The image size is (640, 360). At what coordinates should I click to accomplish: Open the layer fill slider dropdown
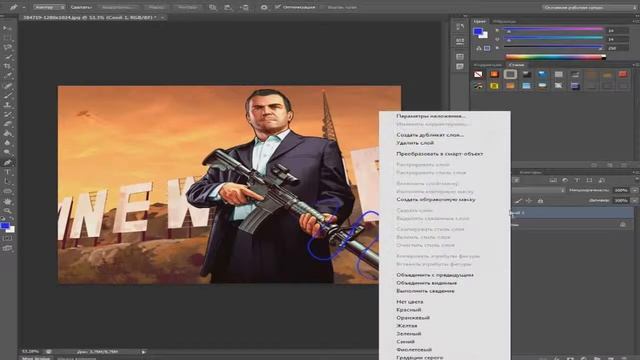point(635,200)
